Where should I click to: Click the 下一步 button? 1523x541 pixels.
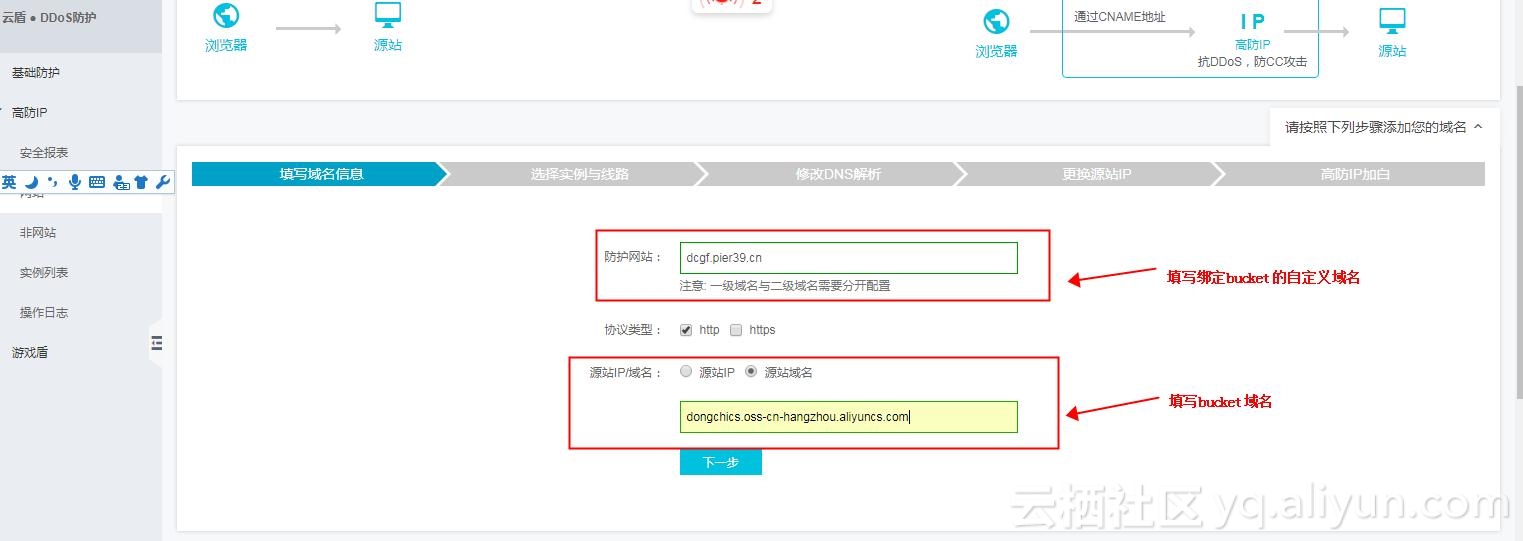(721, 462)
